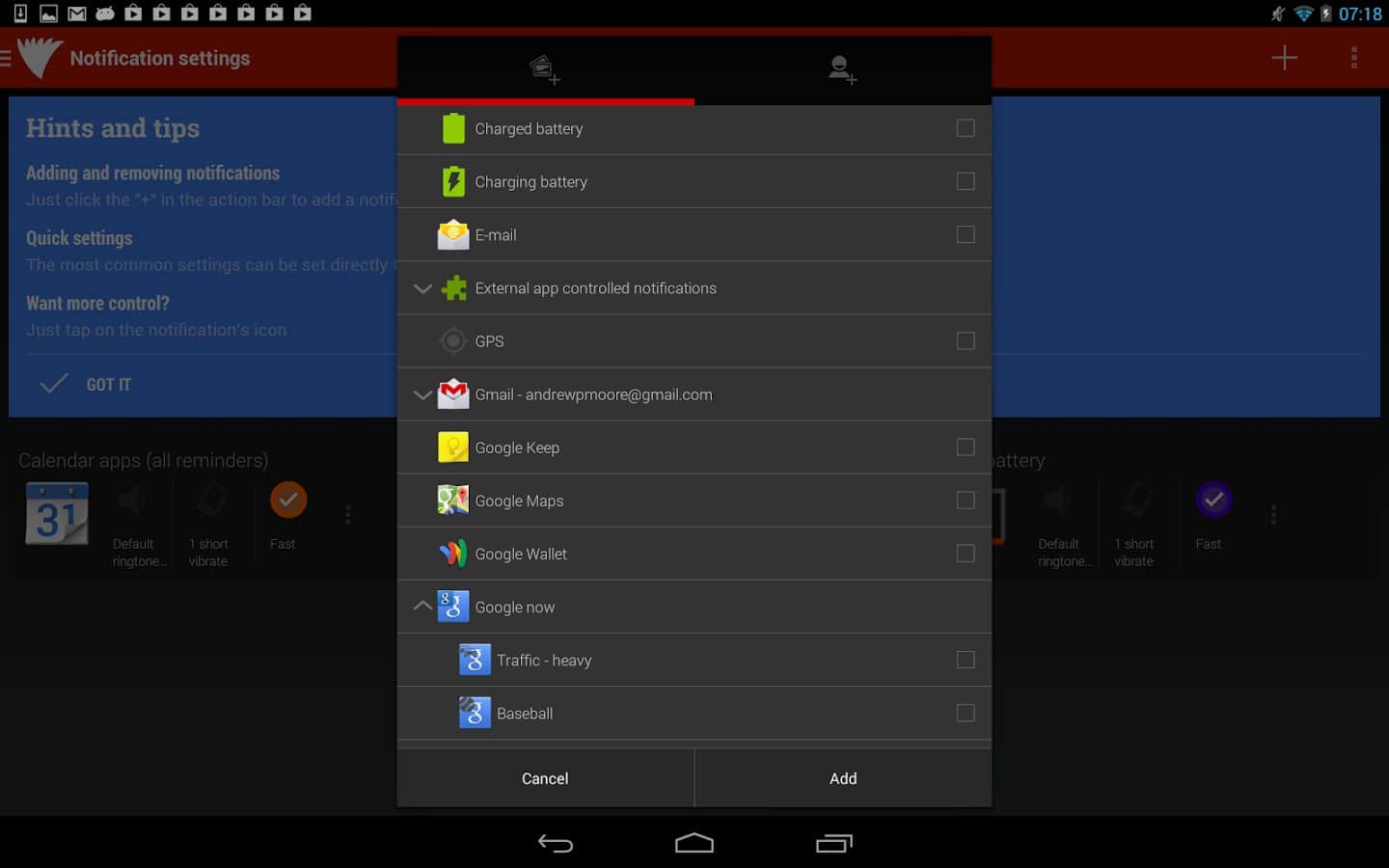This screenshot has height=868, width=1389.
Task: Switch to the add contact tab
Action: click(842, 69)
